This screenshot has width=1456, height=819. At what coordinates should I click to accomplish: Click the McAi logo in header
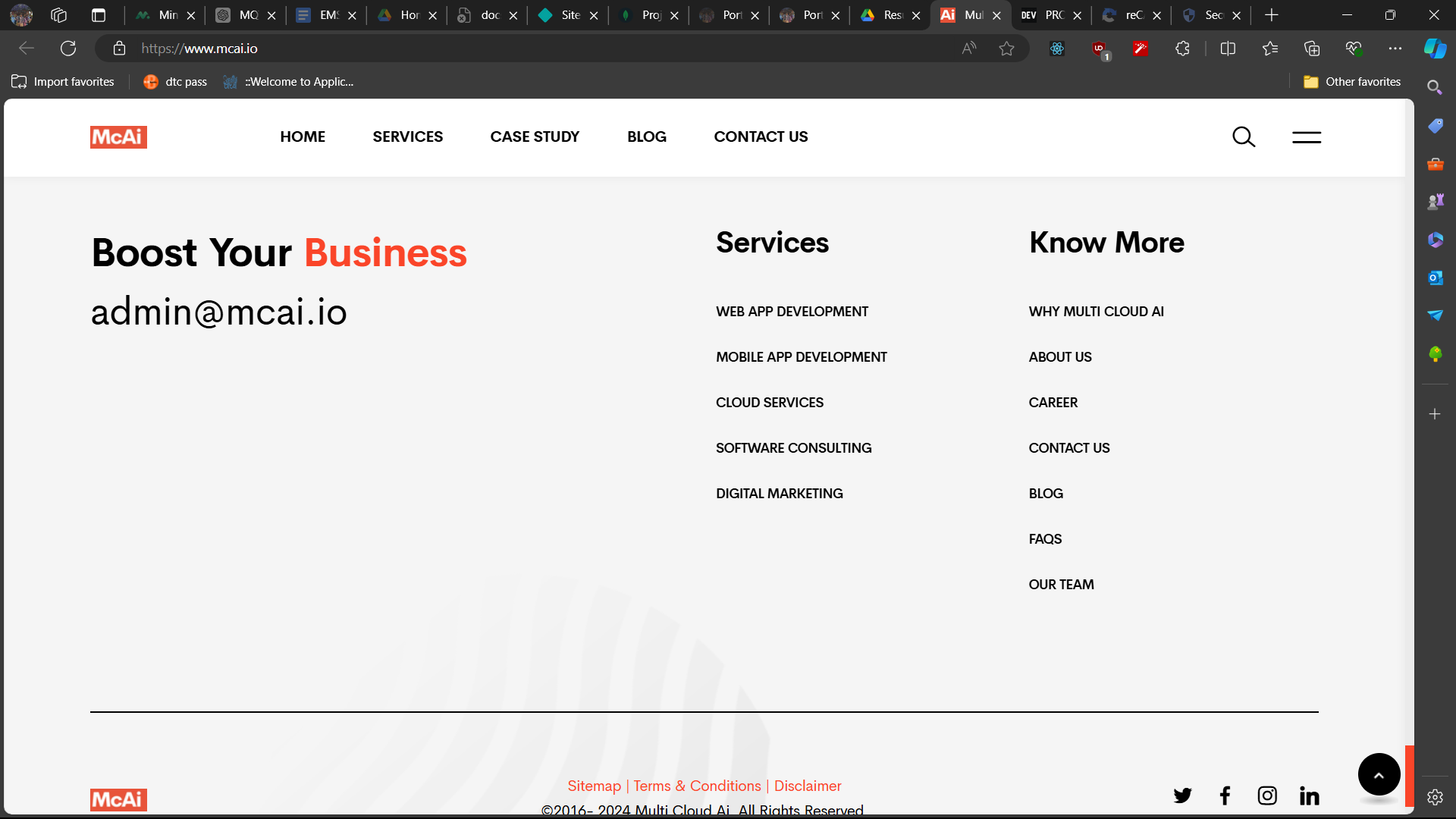click(x=118, y=137)
